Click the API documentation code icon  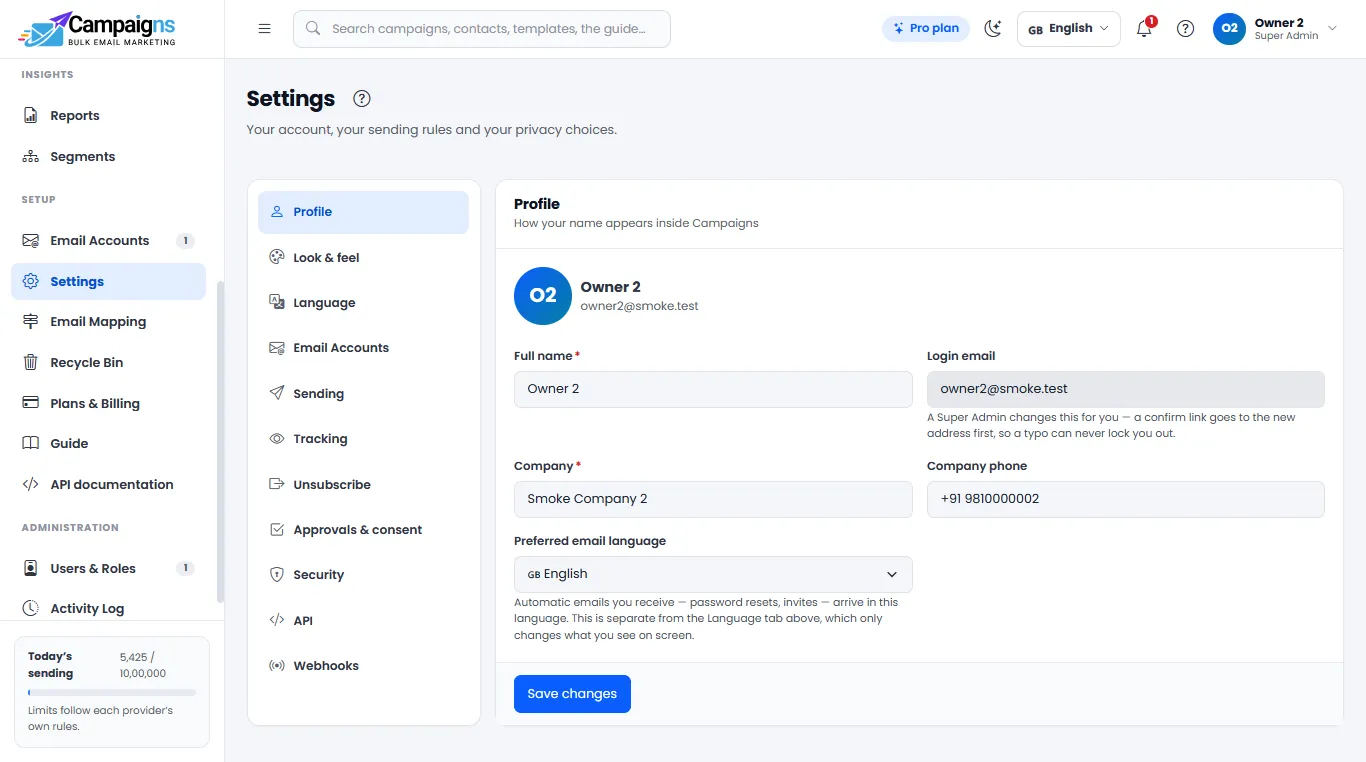(31, 485)
